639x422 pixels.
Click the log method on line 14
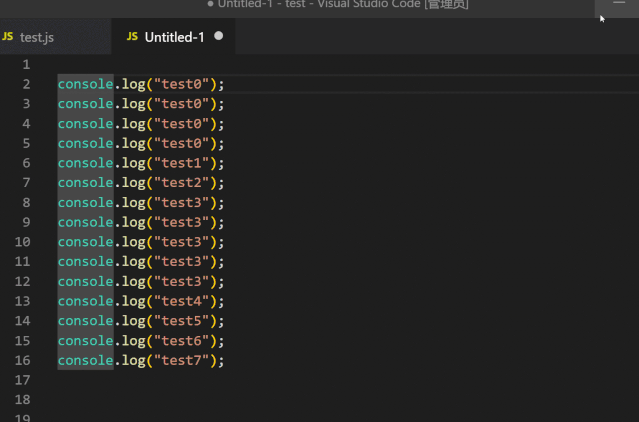[x=134, y=321]
